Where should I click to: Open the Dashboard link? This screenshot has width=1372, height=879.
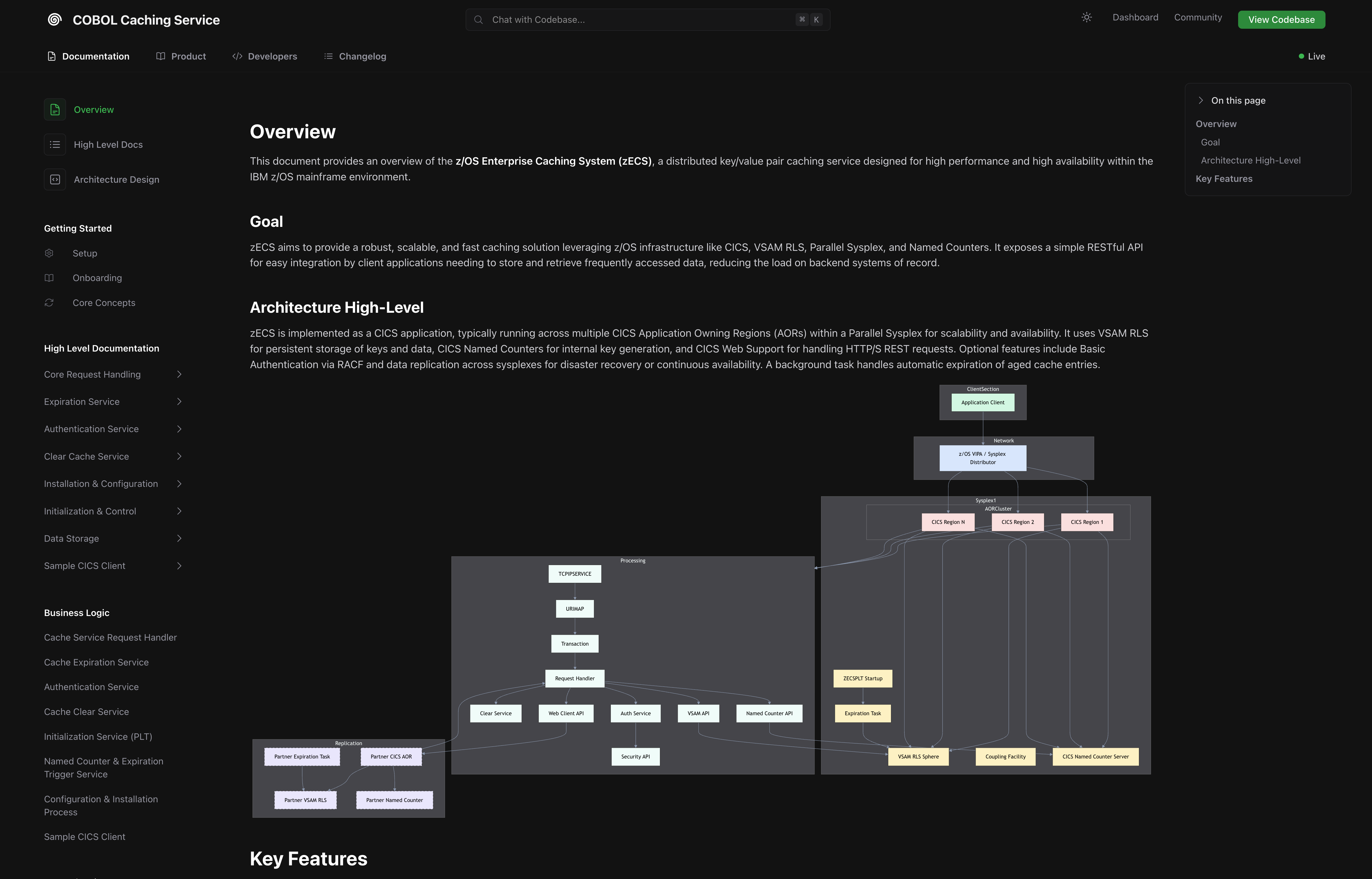tap(1135, 18)
